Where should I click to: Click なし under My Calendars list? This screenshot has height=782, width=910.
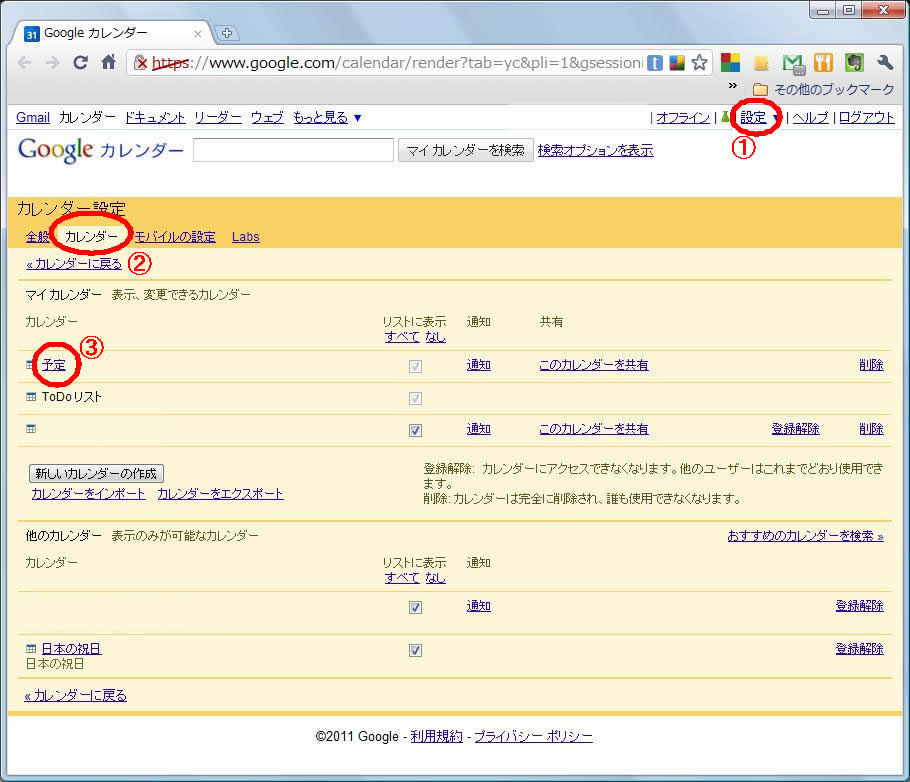(435, 337)
